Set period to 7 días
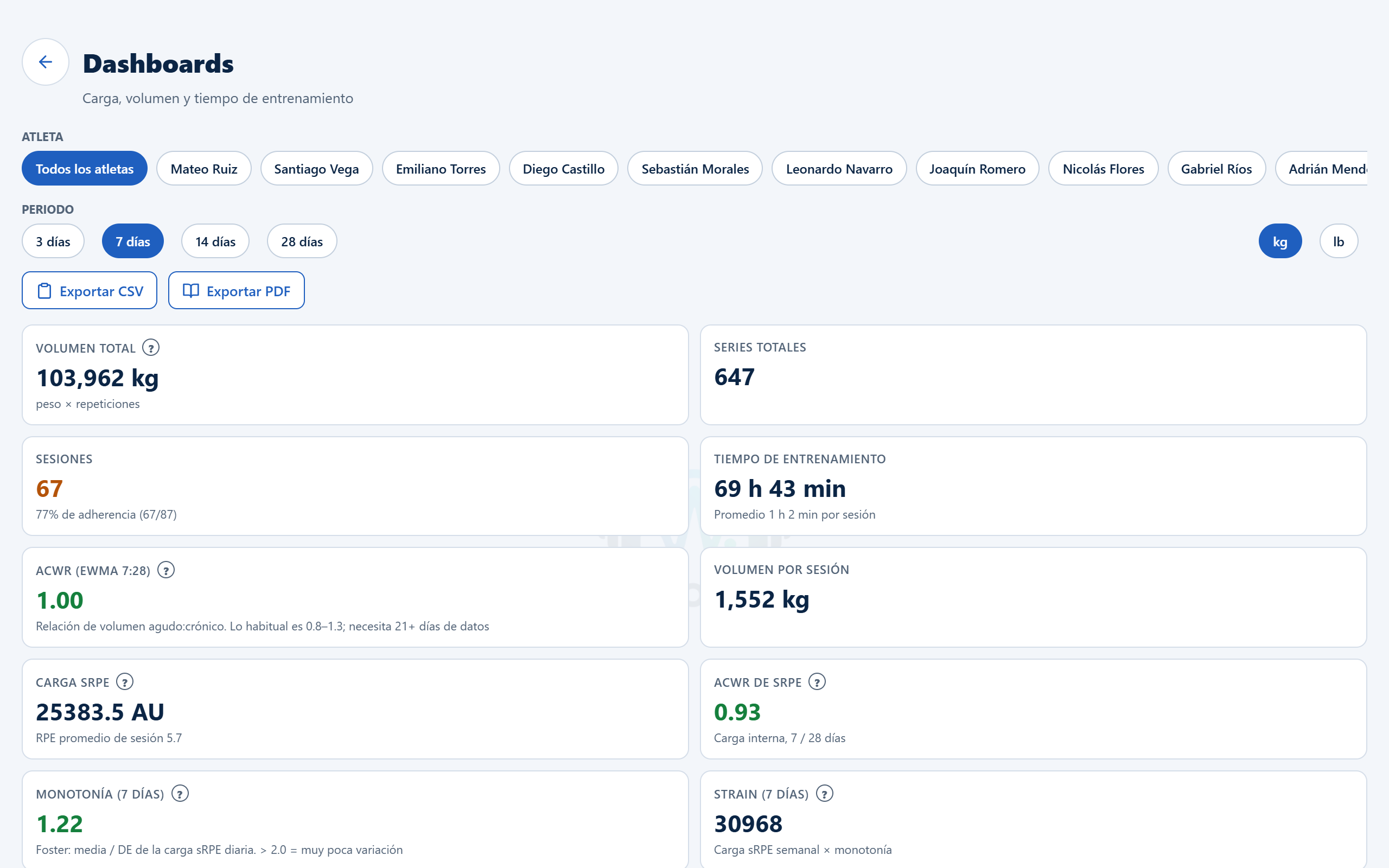This screenshot has width=1389, height=868. coord(132,241)
